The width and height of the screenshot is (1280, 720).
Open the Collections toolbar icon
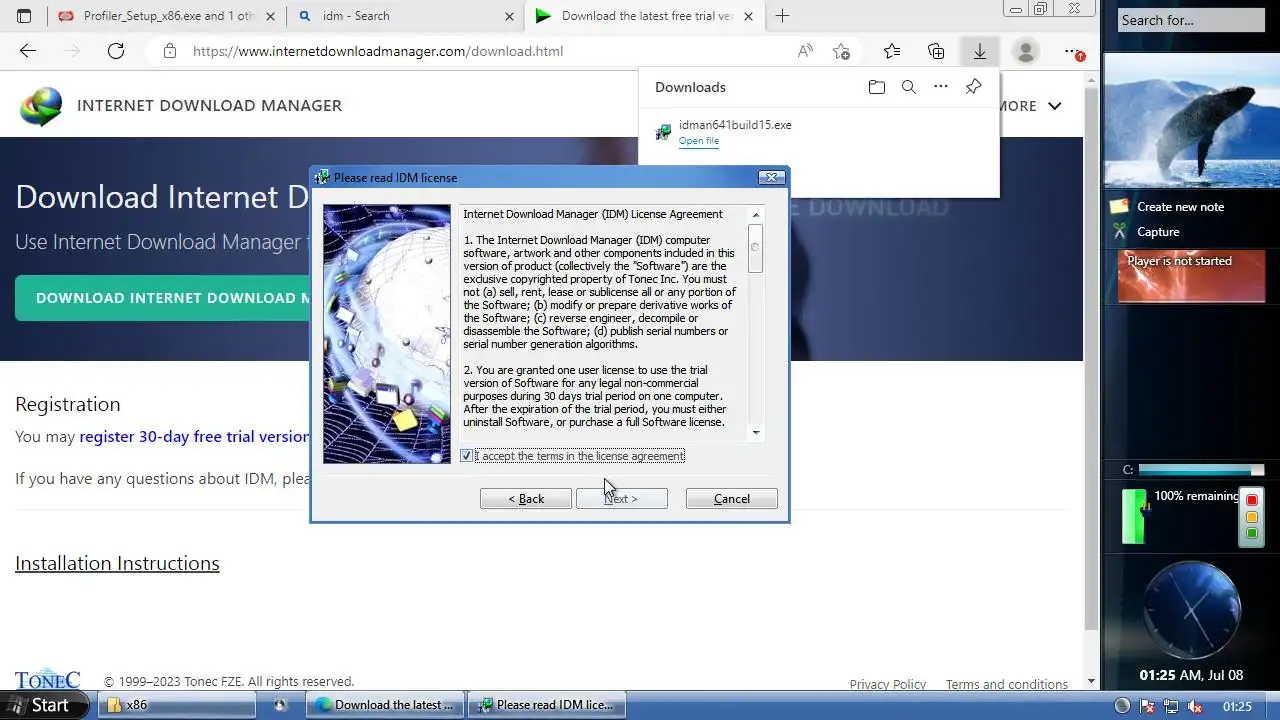pos(936,51)
